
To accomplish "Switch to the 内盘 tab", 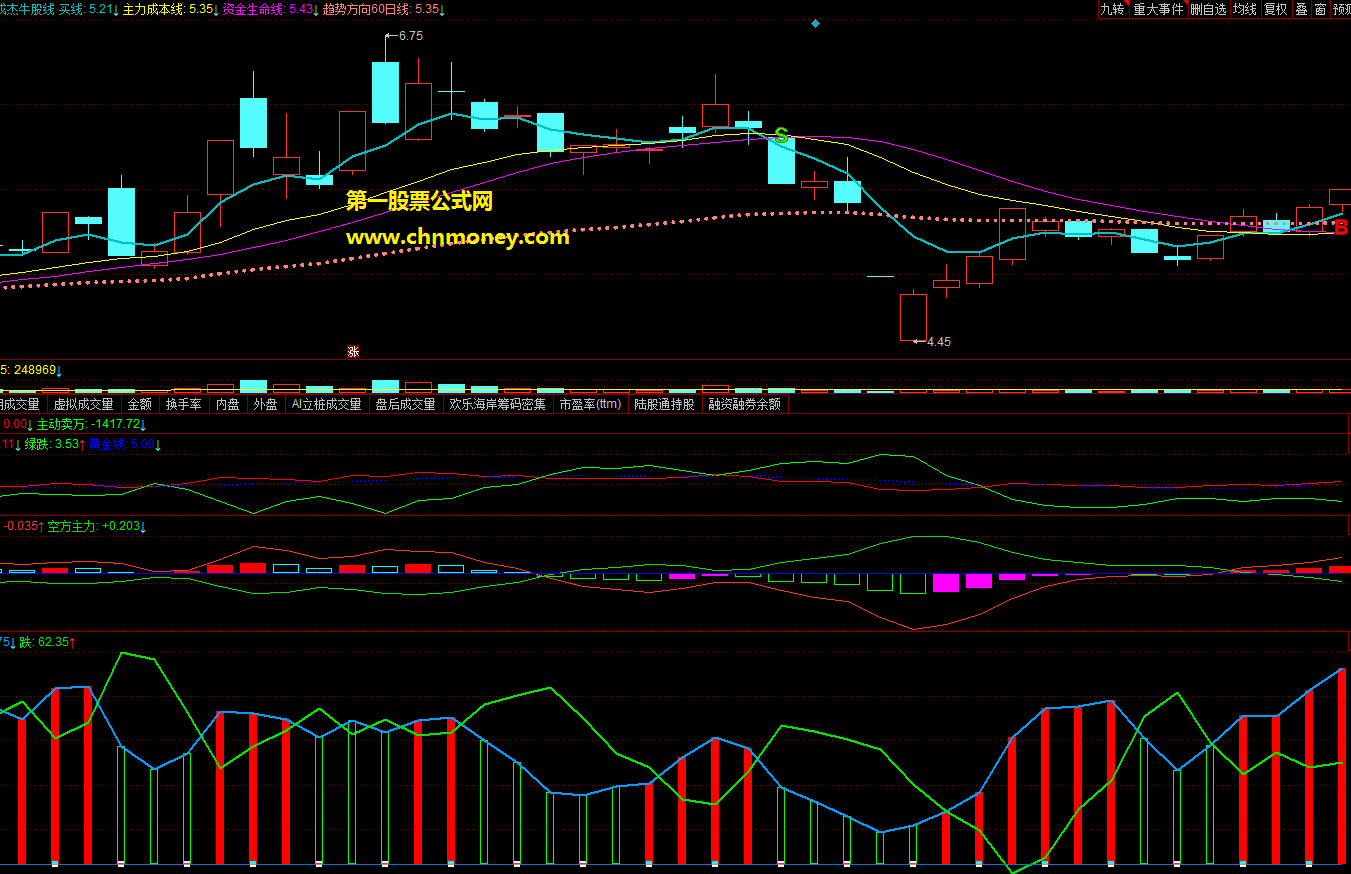I will pos(228,405).
